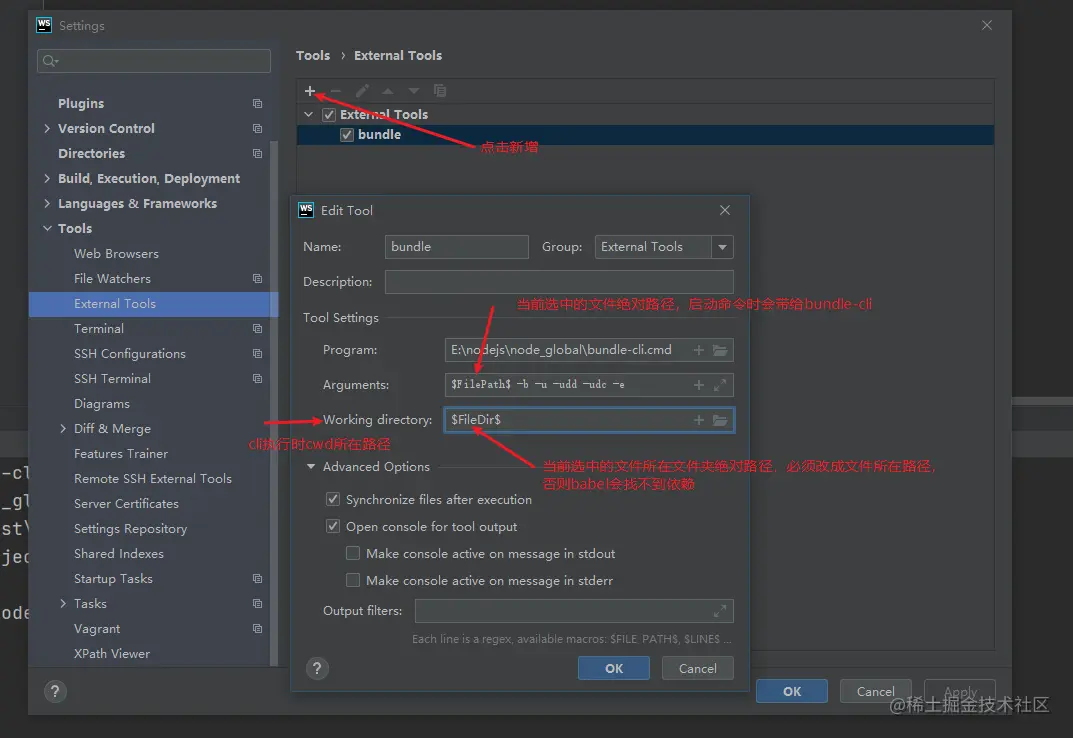1073x738 pixels.
Task: Expand the Output filters editor
Action: tap(720, 611)
